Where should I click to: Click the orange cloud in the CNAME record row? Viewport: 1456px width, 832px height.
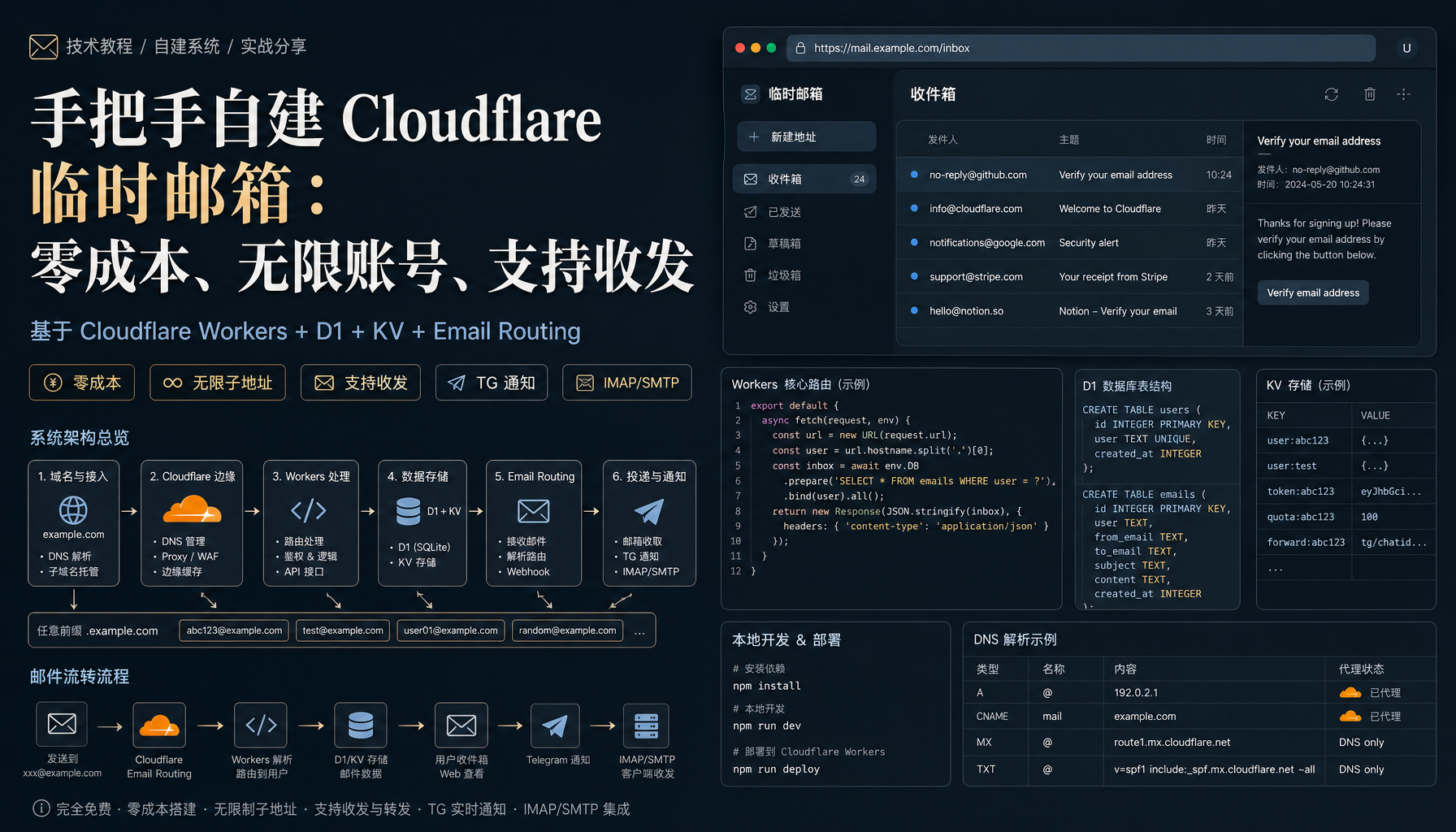[x=1350, y=716]
